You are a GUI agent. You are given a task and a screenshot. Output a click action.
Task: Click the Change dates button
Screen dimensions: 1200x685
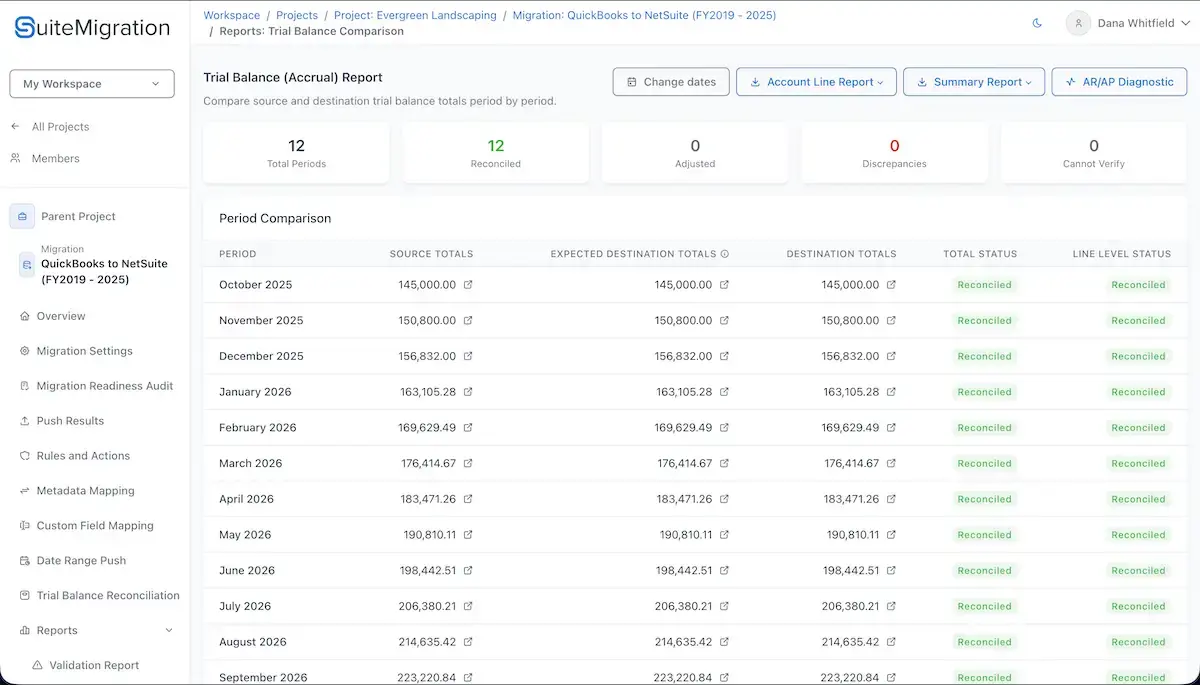click(x=670, y=82)
